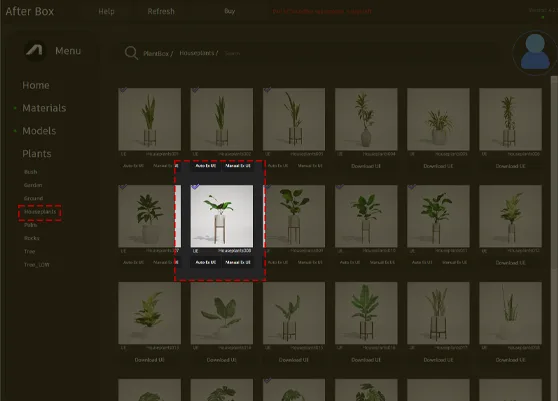Select the Houseplants012 thumbnail

(x=510, y=216)
